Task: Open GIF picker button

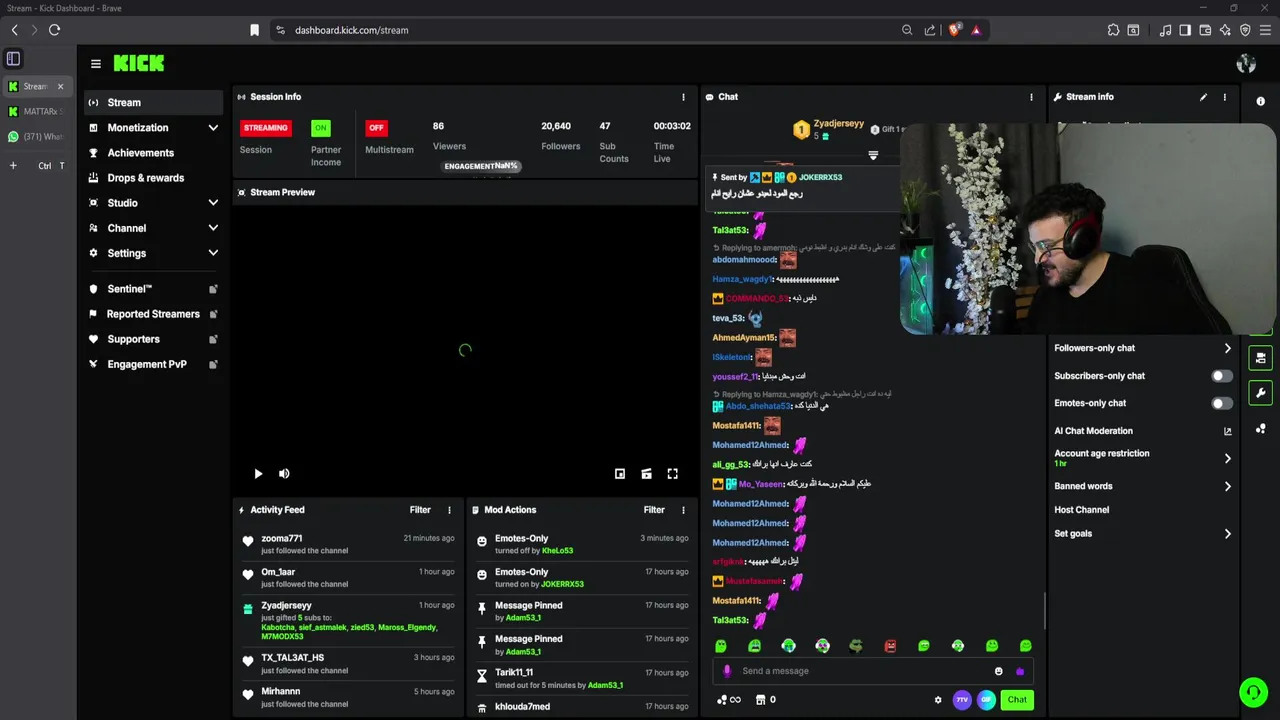Action: pyautogui.click(x=986, y=700)
